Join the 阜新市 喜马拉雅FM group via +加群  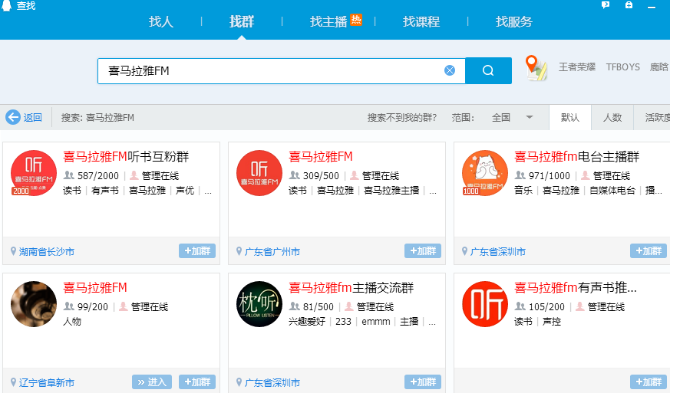197,382
